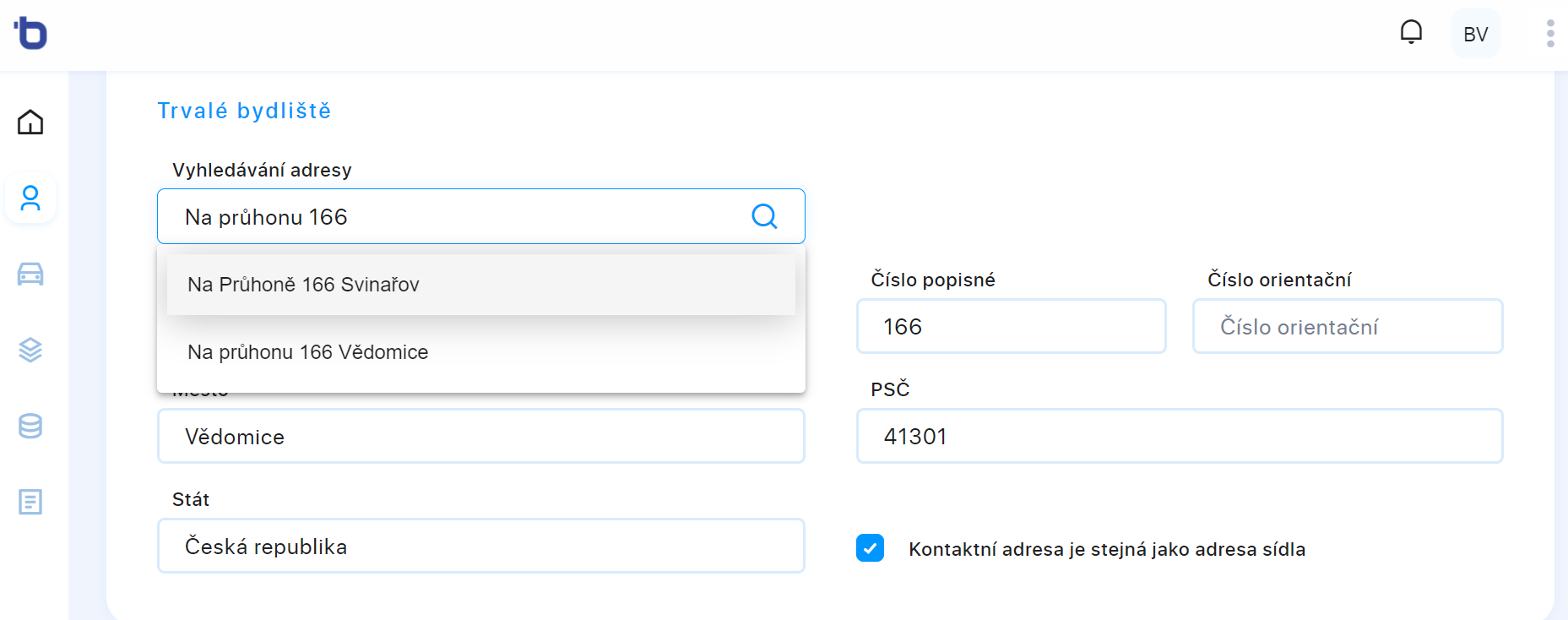This screenshot has width=1568, height=620.
Task: Click the empty Číslo orientační field
Action: click(x=1348, y=326)
